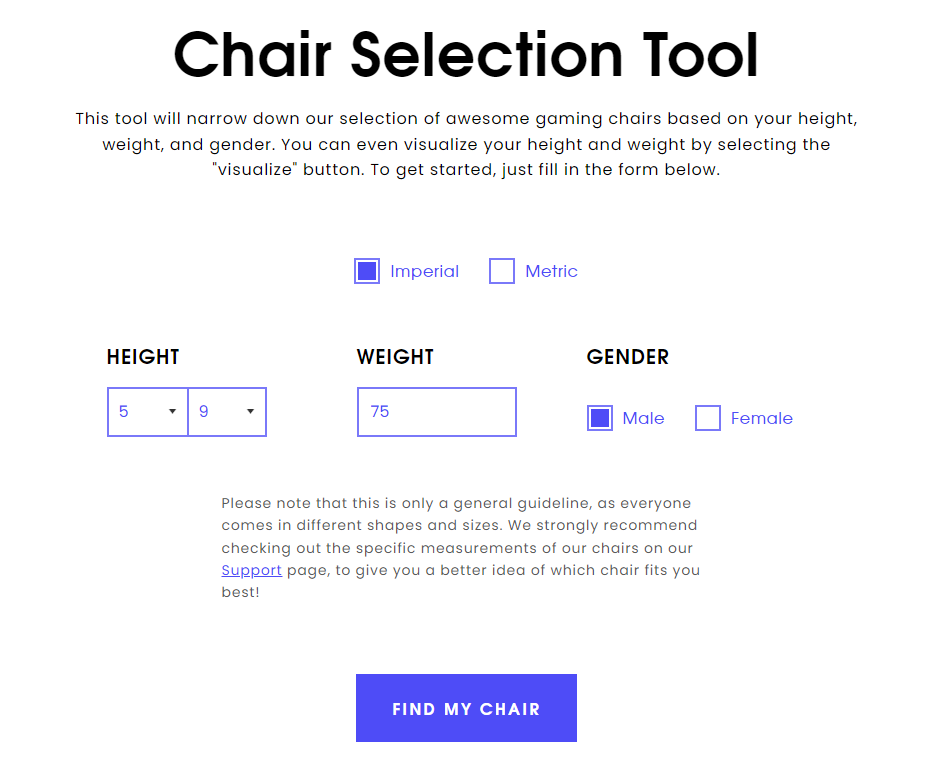Uncheck the Male gender option
This screenshot has height=764, width=938.
tap(600, 418)
